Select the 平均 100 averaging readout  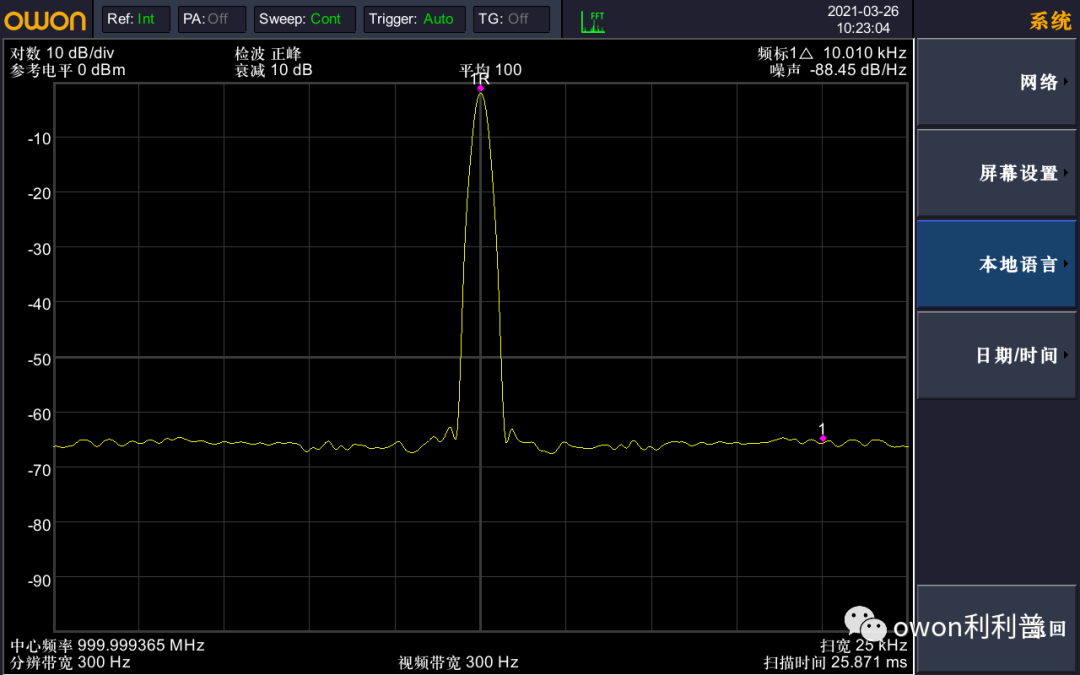coord(490,70)
